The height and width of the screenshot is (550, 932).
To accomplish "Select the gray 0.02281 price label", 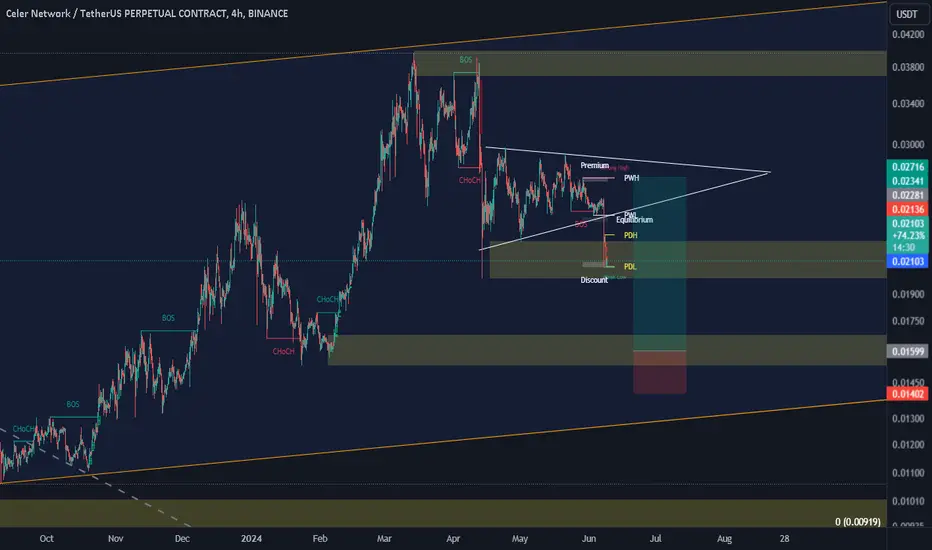I will click(908, 195).
